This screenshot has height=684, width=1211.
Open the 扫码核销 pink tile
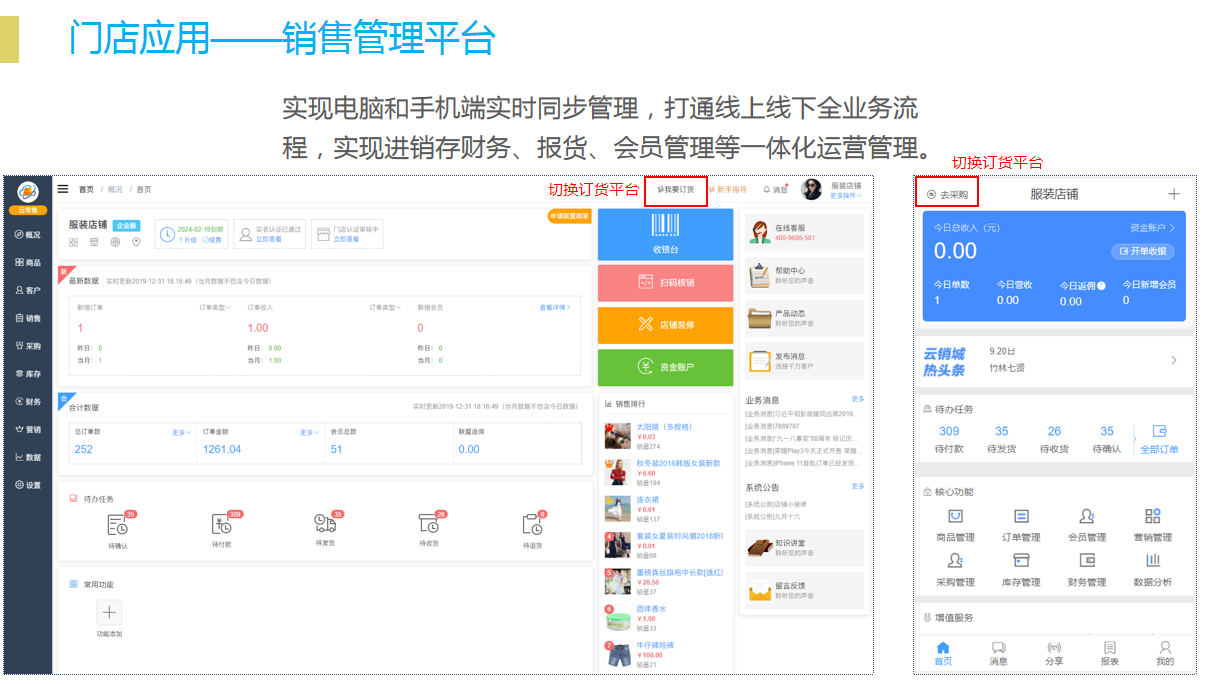tap(666, 283)
